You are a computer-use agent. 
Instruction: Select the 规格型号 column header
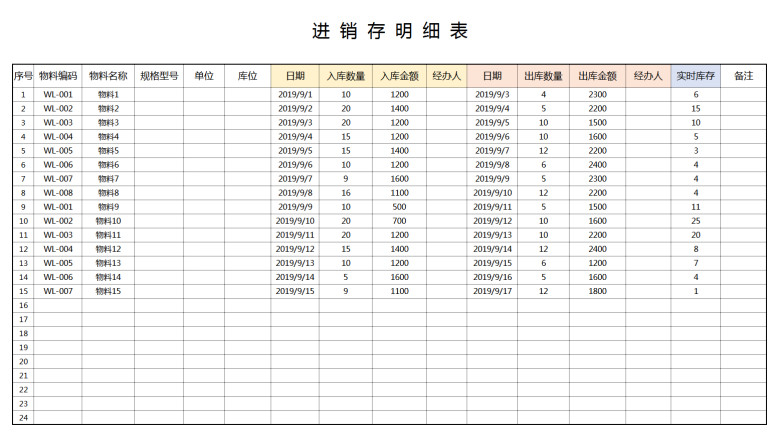pyautogui.click(x=159, y=76)
